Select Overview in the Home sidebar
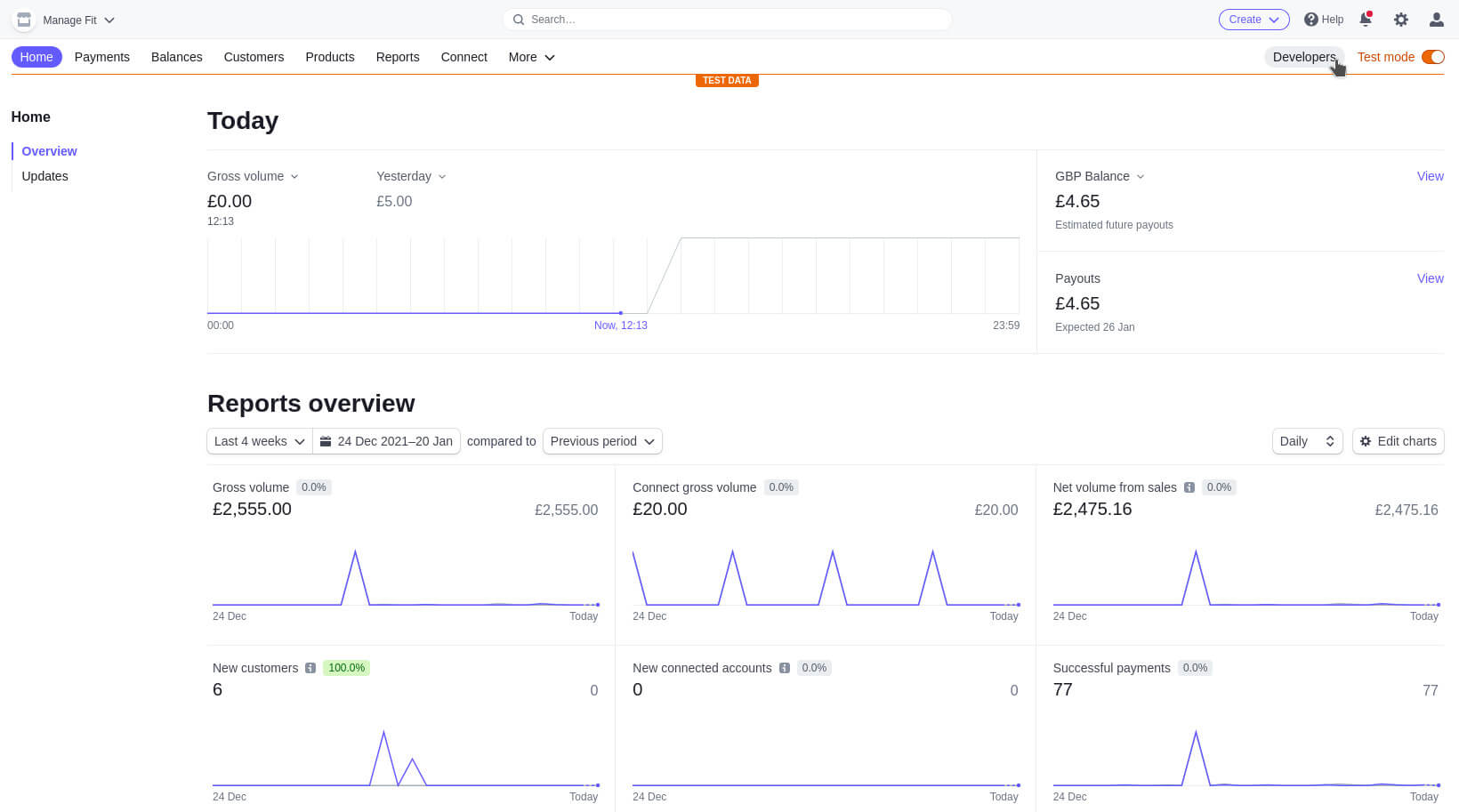 coord(49,151)
